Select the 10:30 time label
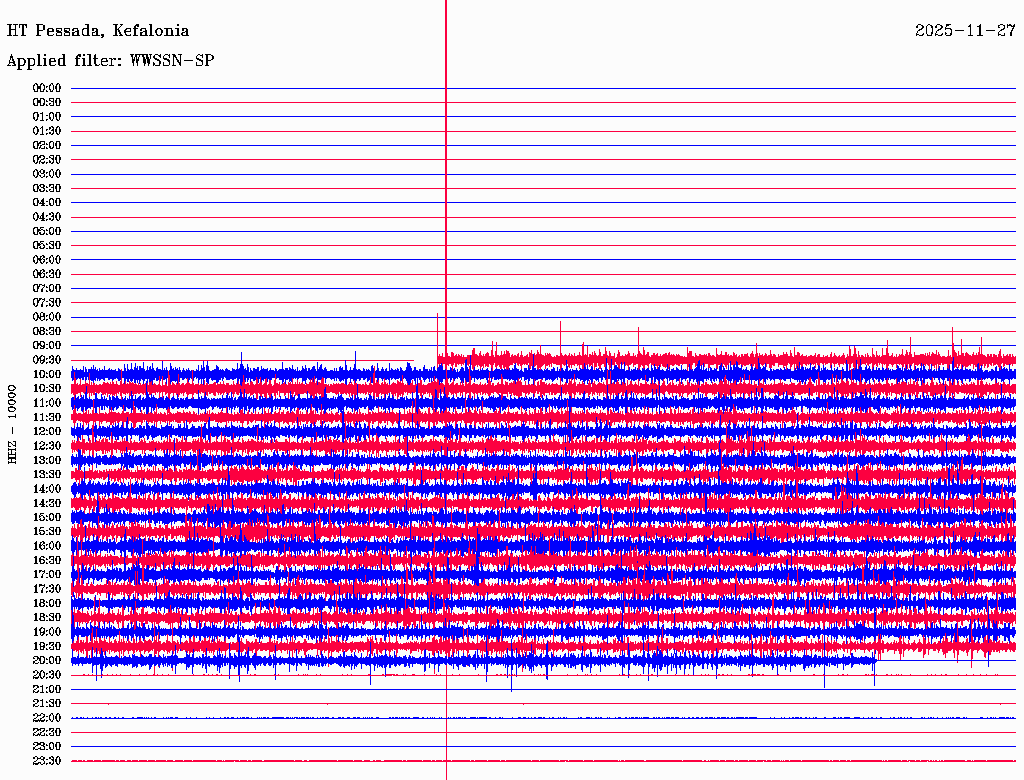The width and height of the screenshot is (1024, 780). point(47,389)
